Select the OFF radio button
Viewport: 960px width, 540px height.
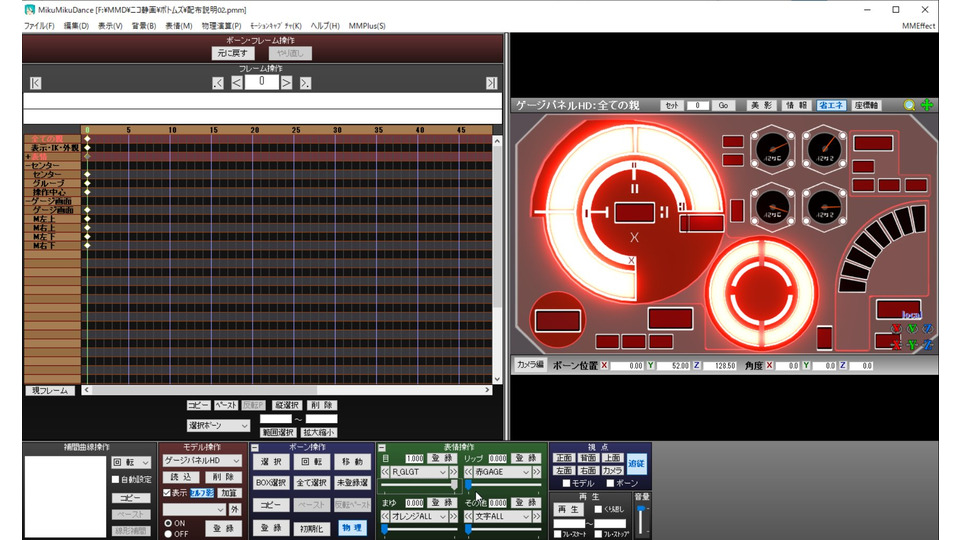(168, 534)
